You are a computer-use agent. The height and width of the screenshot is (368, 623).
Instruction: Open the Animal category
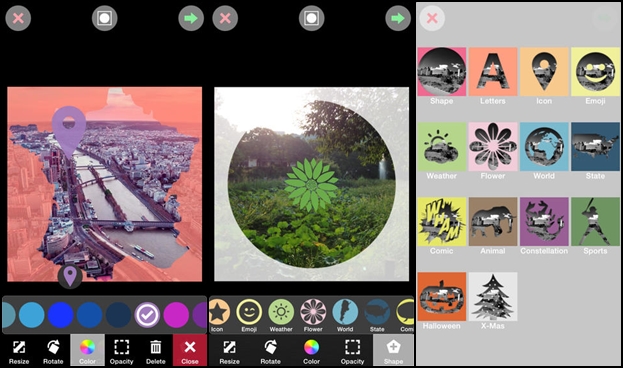(x=493, y=226)
